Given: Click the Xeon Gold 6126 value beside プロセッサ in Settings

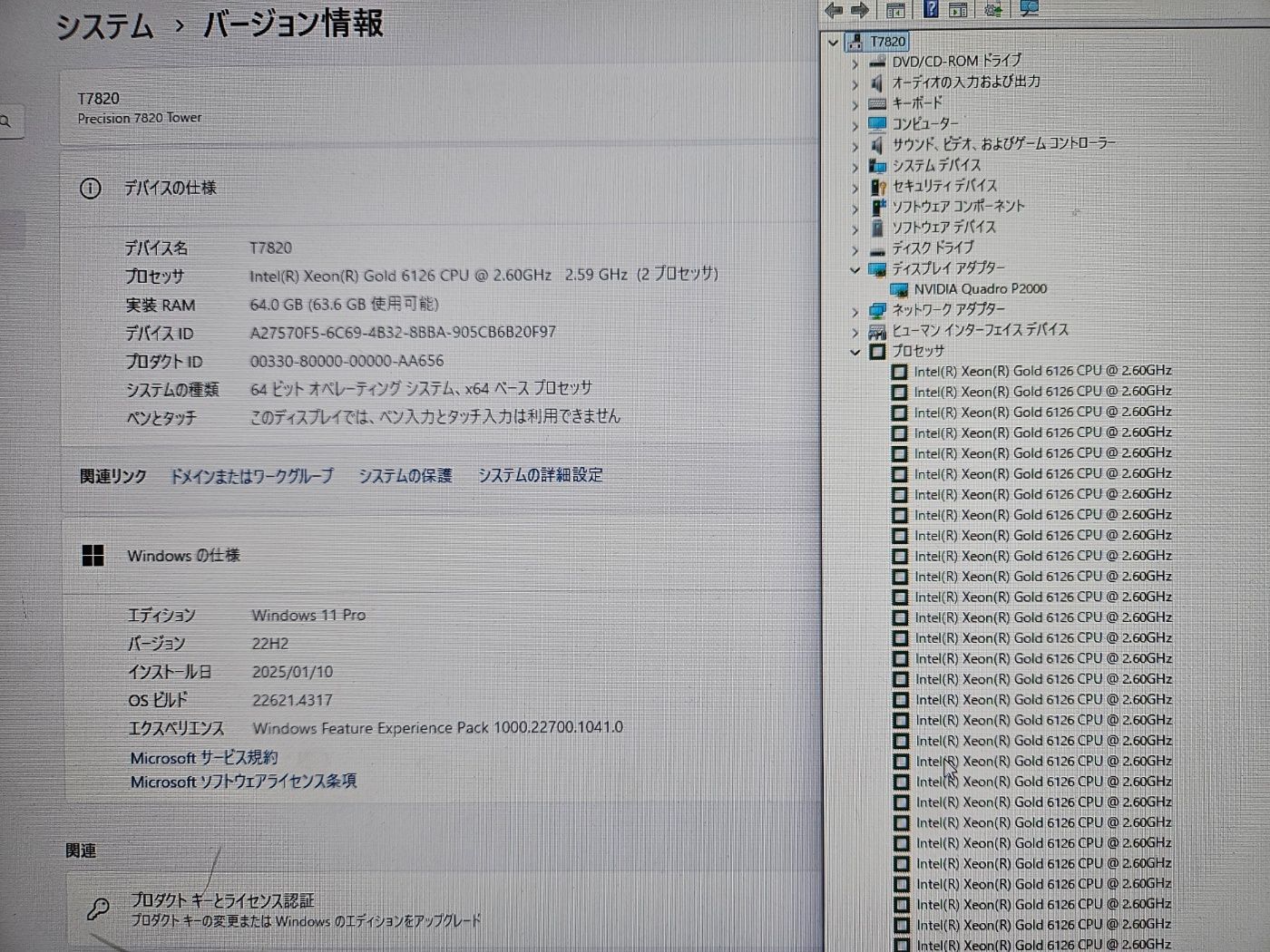Looking at the screenshot, I should [484, 275].
